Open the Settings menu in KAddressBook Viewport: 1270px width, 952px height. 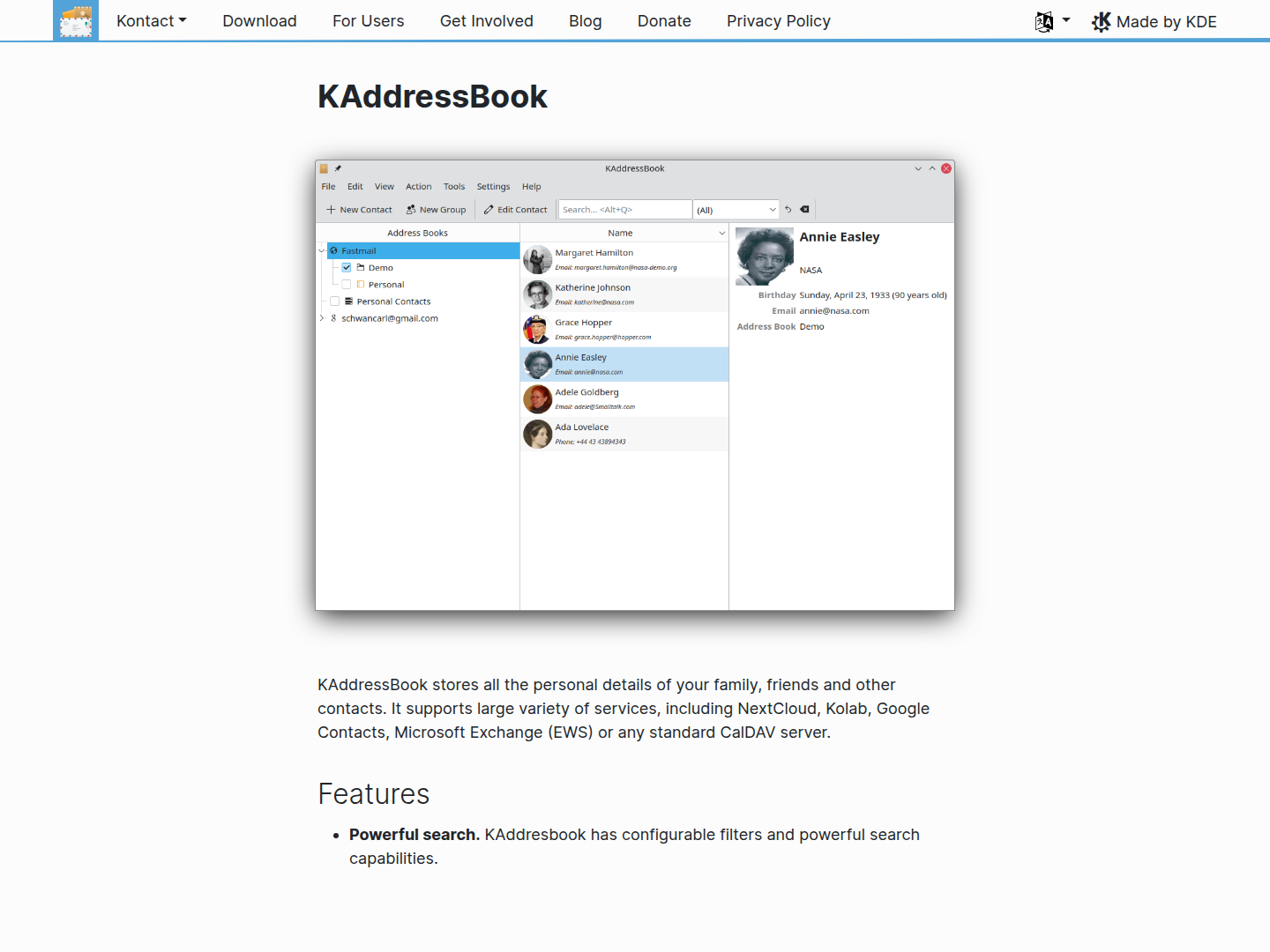(x=494, y=187)
